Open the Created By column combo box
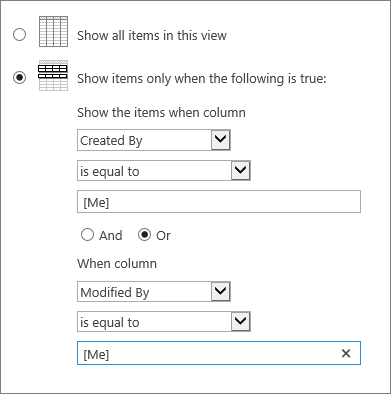Screen dimensions: 391x394 click(x=154, y=140)
